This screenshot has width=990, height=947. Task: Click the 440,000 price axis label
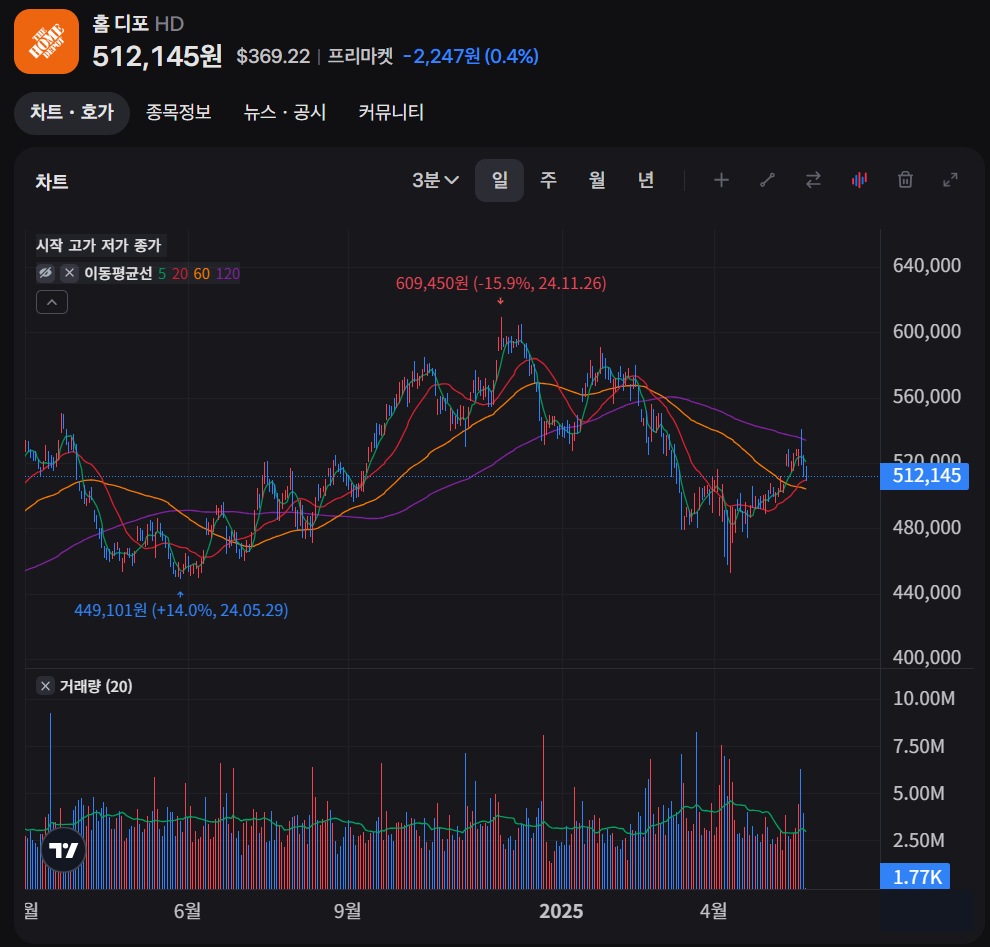click(x=927, y=592)
